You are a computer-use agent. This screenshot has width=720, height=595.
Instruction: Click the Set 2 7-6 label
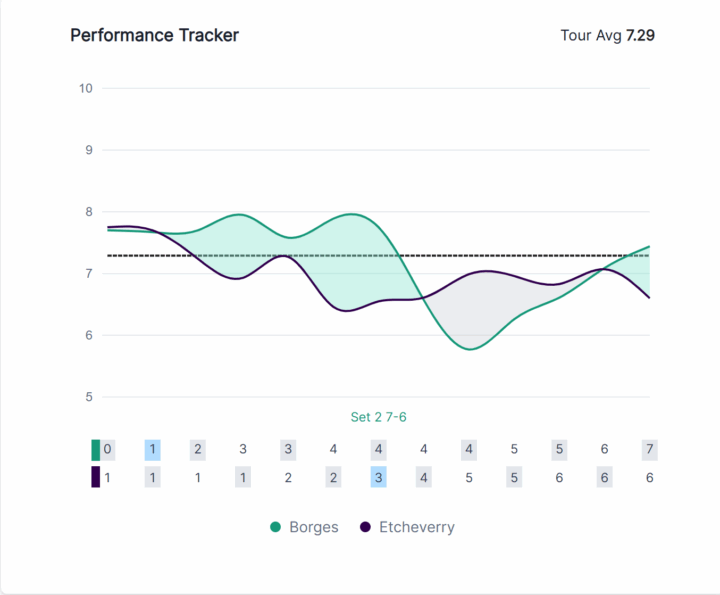[378, 417]
